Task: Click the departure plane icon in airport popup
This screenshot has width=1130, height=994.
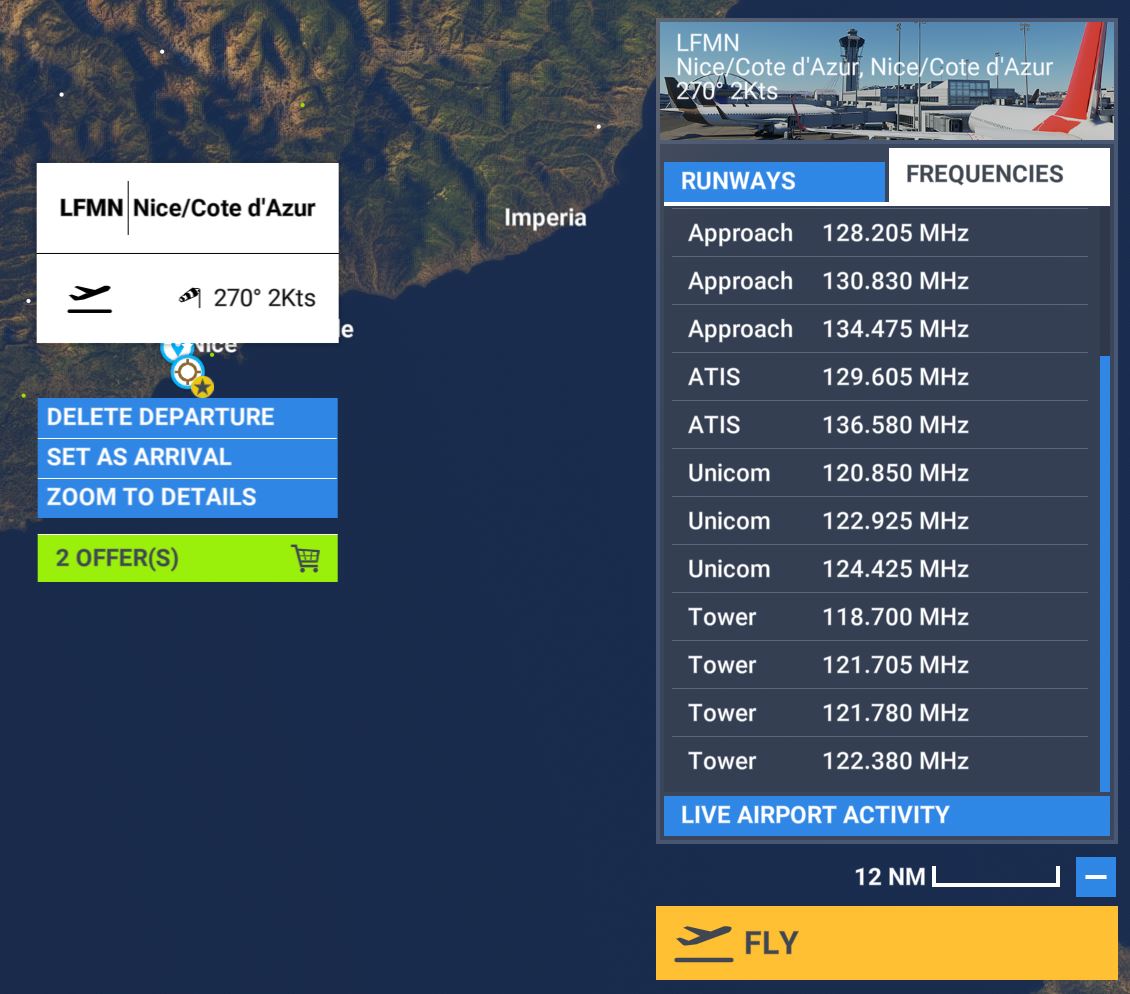Action: pos(89,298)
